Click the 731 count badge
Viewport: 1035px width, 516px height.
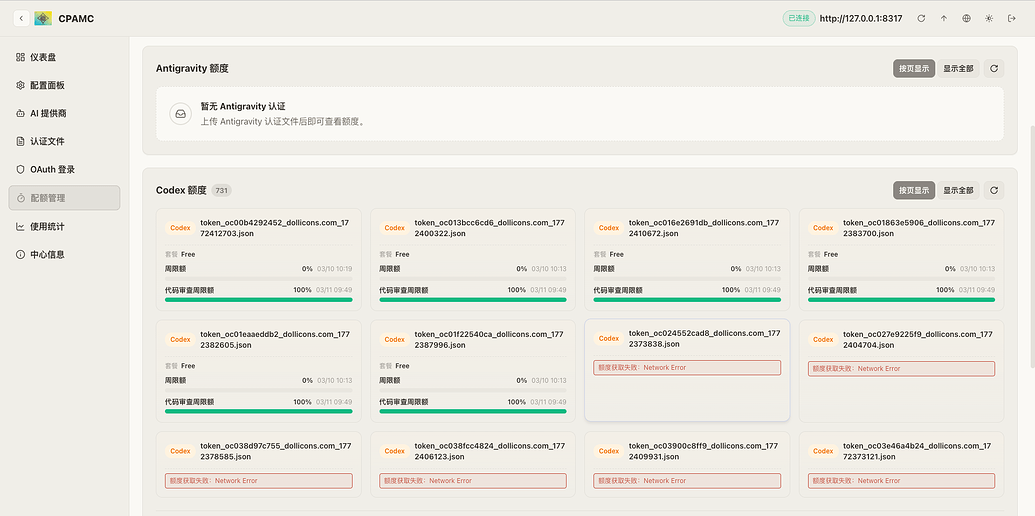click(x=222, y=191)
